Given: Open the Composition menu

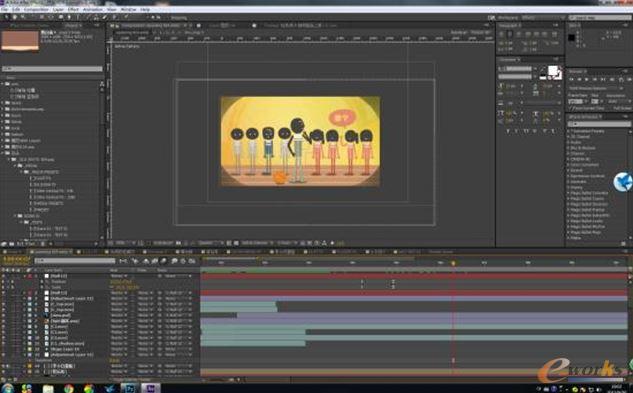Looking at the screenshot, I should pos(36,9).
